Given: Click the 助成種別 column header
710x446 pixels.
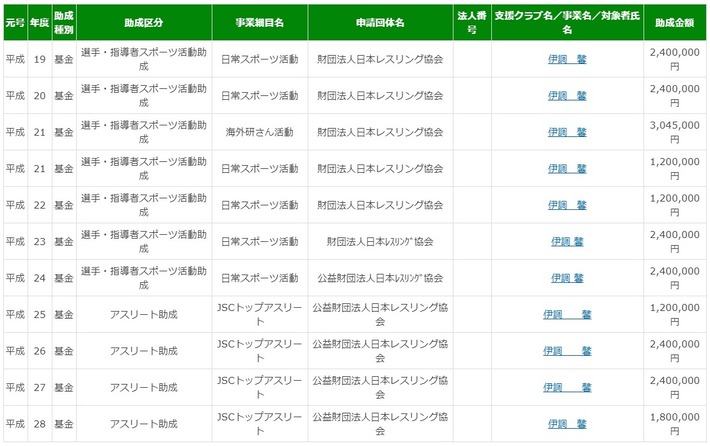Looking at the screenshot, I should point(64,23).
